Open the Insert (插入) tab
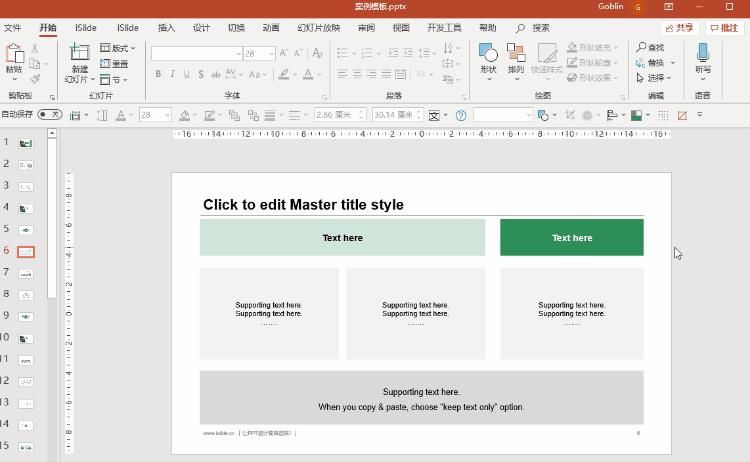The image size is (750, 462). [x=166, y=28]
